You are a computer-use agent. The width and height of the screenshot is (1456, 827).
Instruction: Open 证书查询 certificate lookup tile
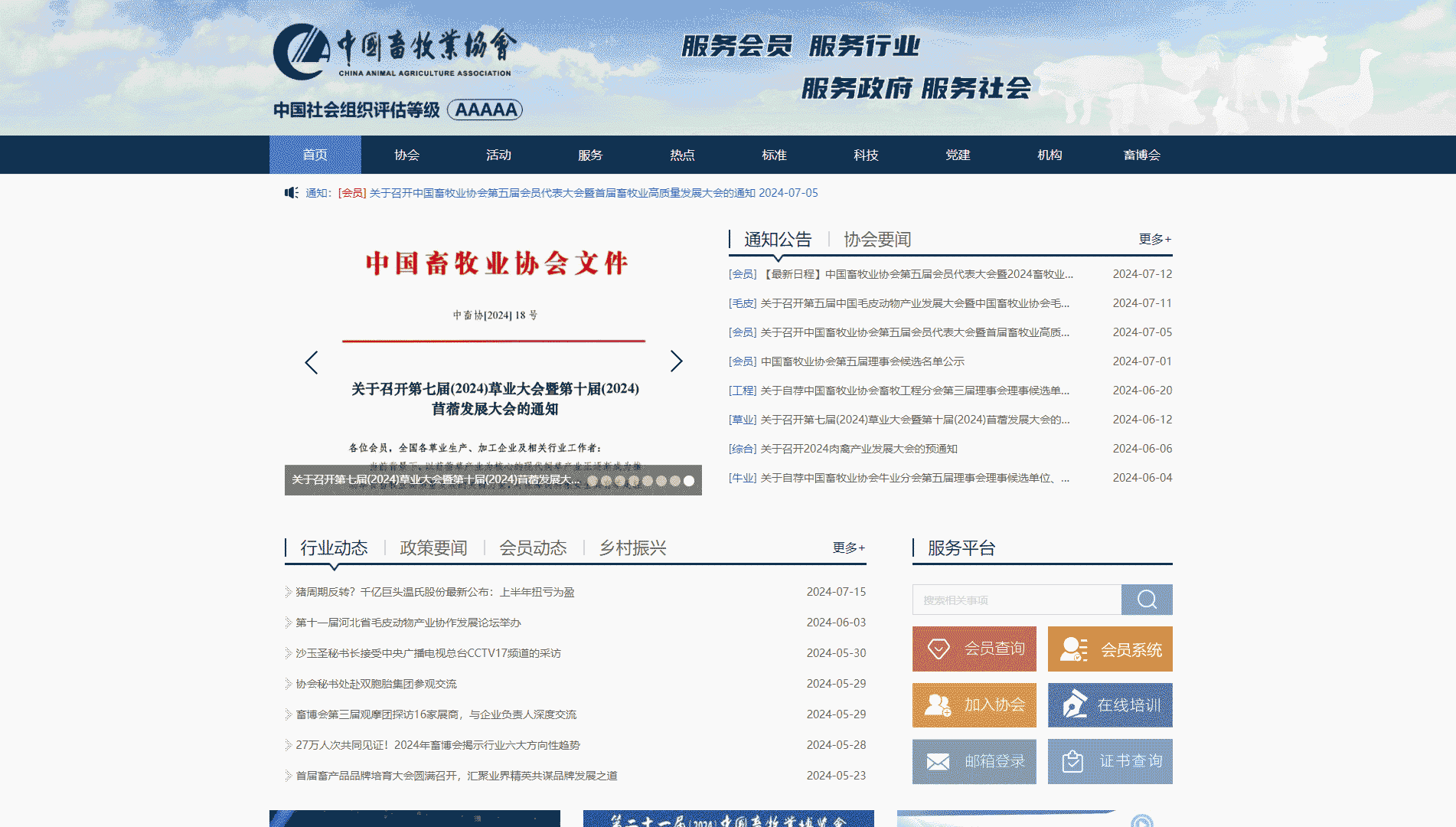pyautogui.click(x=1110, y=761)
